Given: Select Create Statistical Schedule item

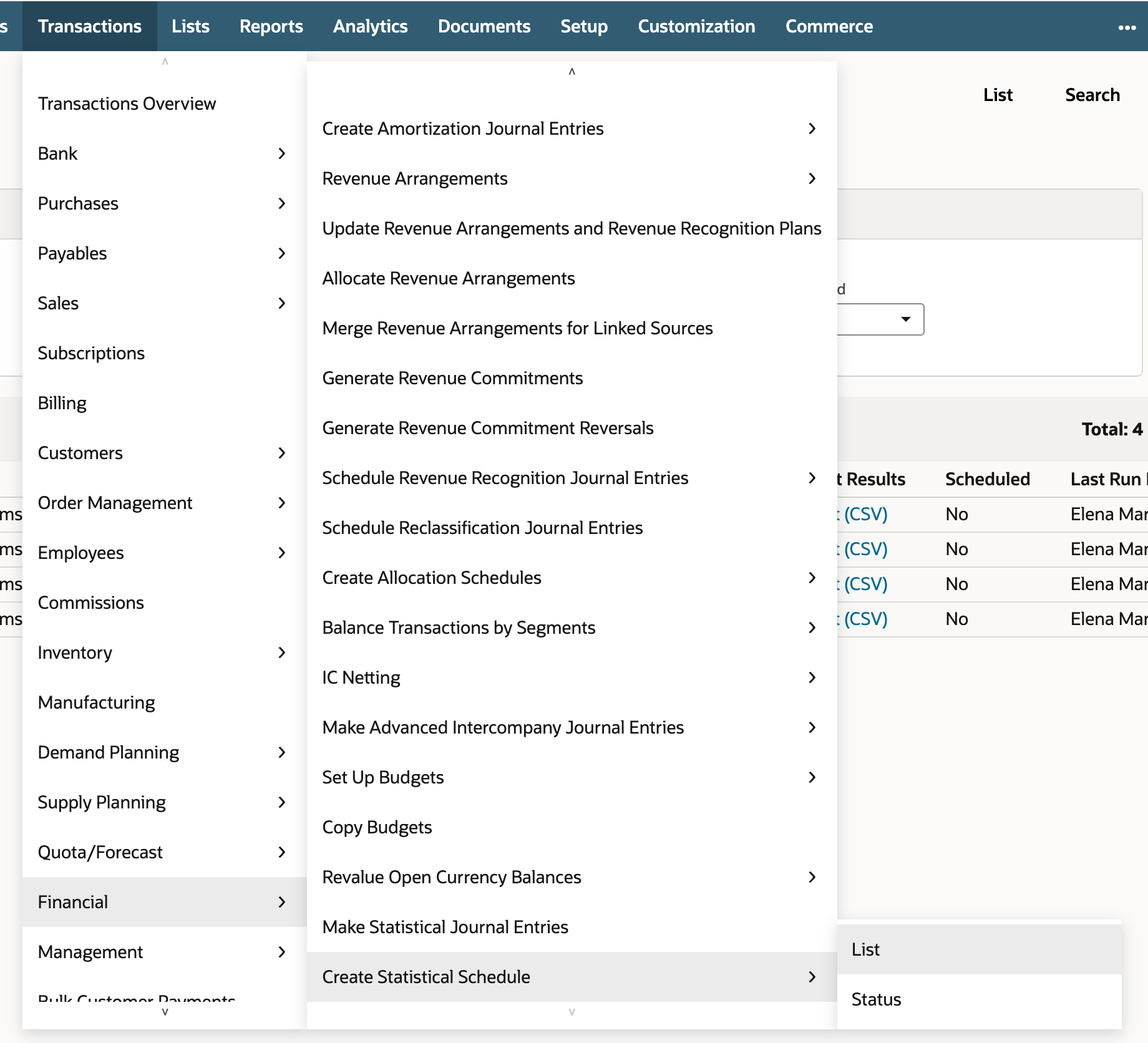Looking at the screenshot, I should (x=572, y=977).
